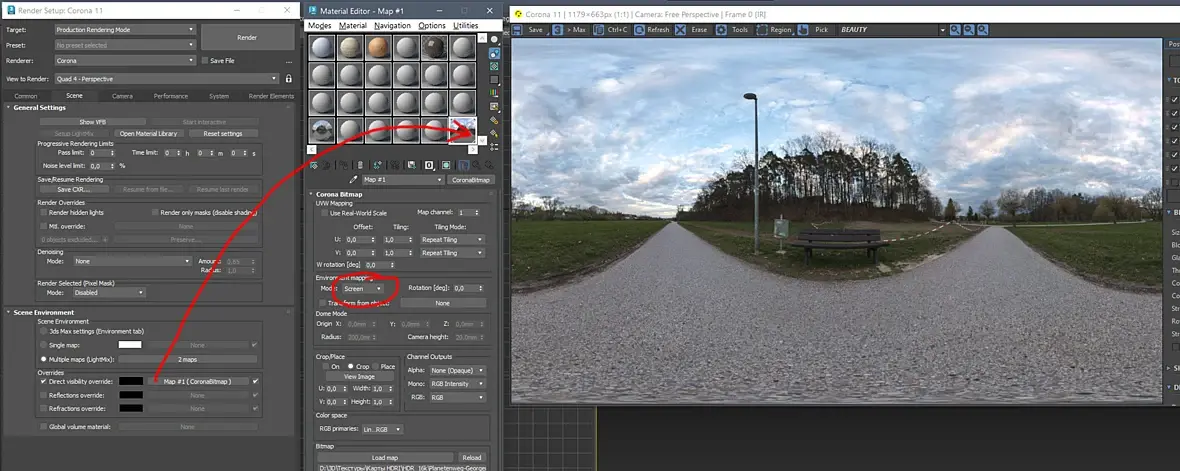
Task: Copy render with the Ctrl+C toolbar button
Action: point(610,30)
